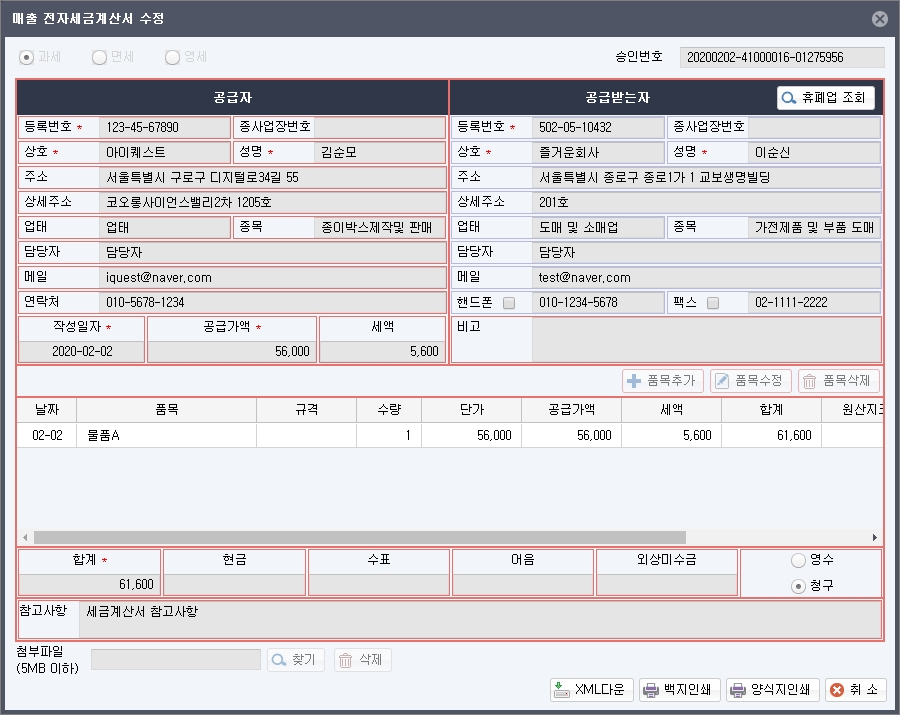The image size is (900, 715).
Task: Click recipient 상호 field 즐거운회사
Action: pyautogui.click(x=598, y=153)
